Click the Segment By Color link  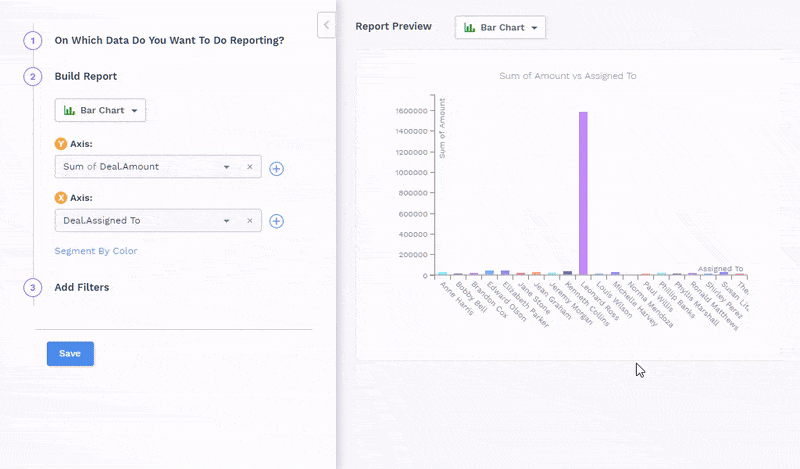tap(96, 251)
